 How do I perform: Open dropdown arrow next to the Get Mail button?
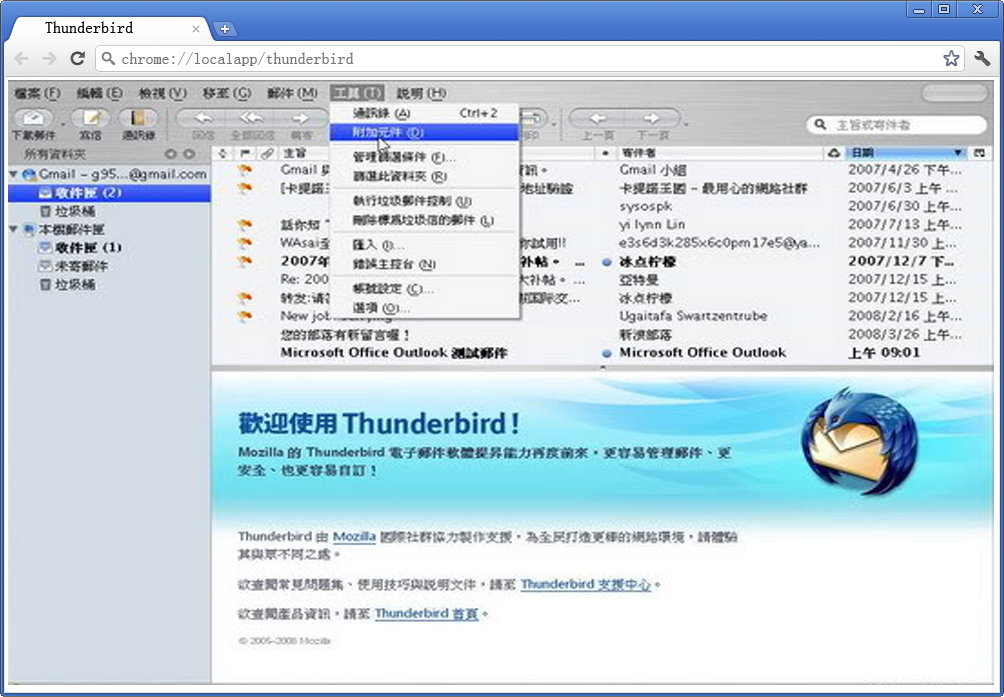click(x=63, y=123)
